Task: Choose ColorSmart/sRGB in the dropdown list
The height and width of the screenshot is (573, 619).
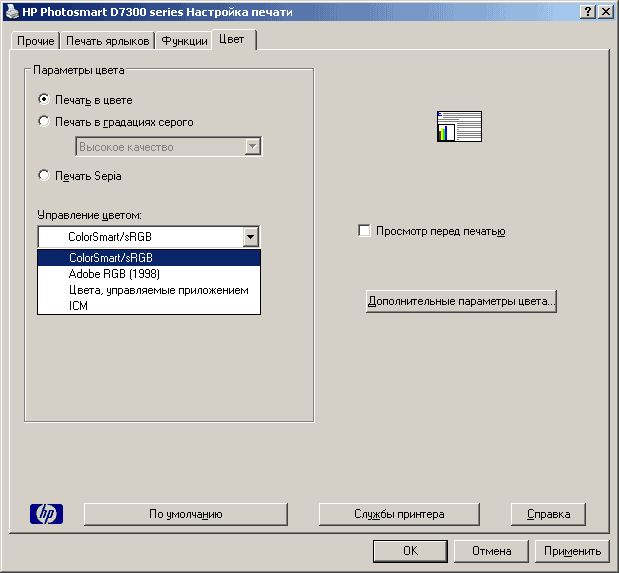Action: pos(149,258)
